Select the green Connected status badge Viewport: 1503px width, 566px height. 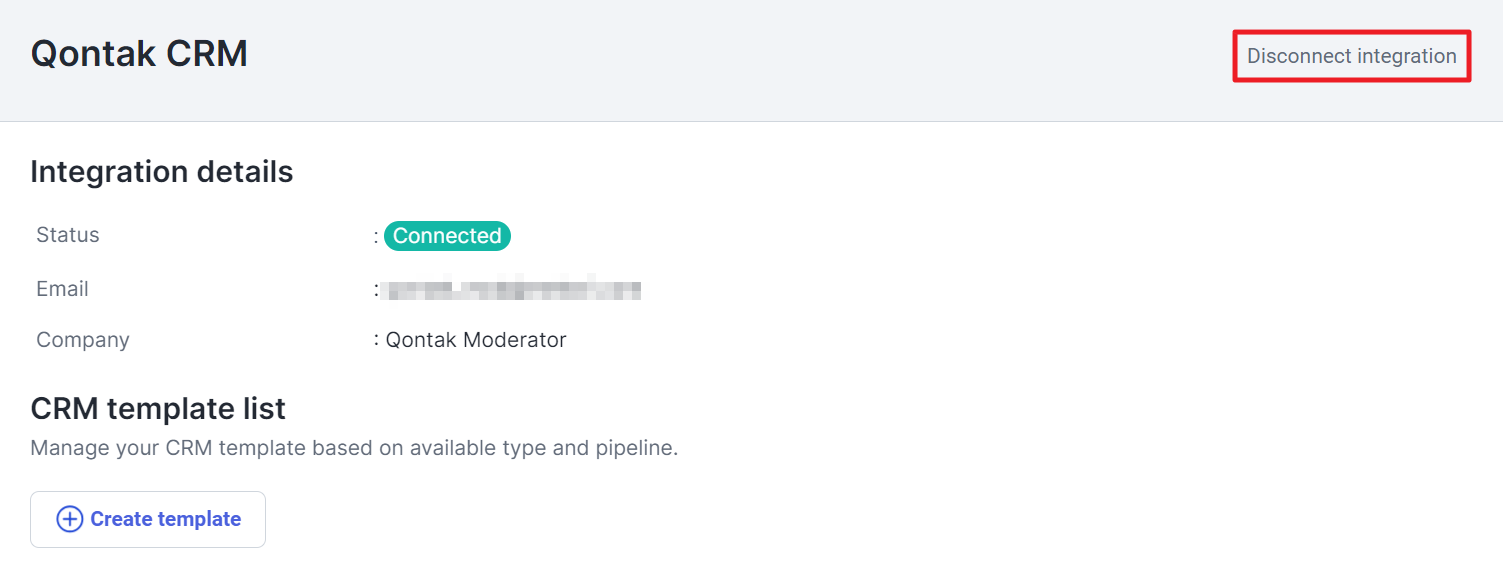[447, 236]
